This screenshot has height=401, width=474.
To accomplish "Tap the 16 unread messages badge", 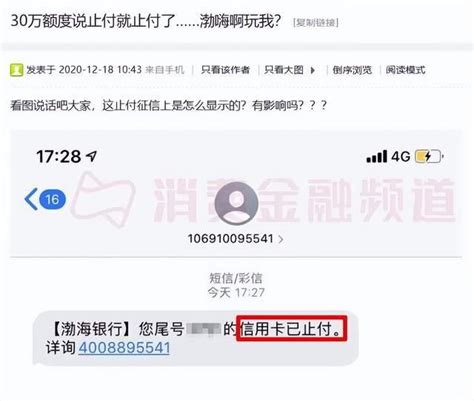I will [52, 199].
